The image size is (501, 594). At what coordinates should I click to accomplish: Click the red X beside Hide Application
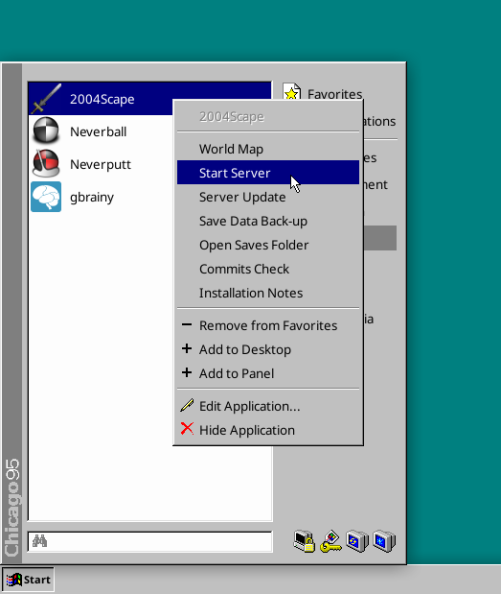[x=187, y=429]
